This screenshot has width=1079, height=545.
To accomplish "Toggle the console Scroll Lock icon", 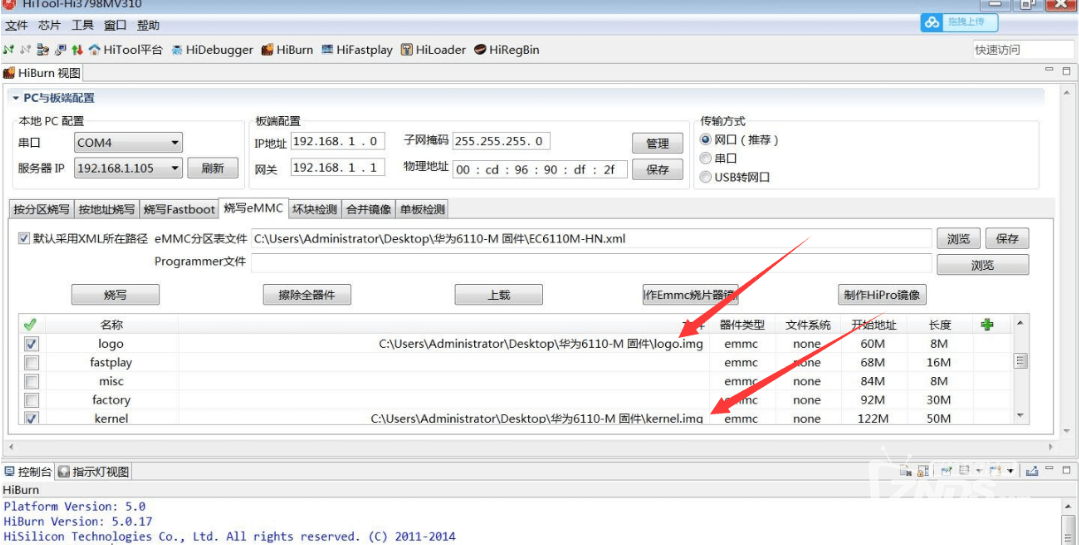I will pos(923,471).
